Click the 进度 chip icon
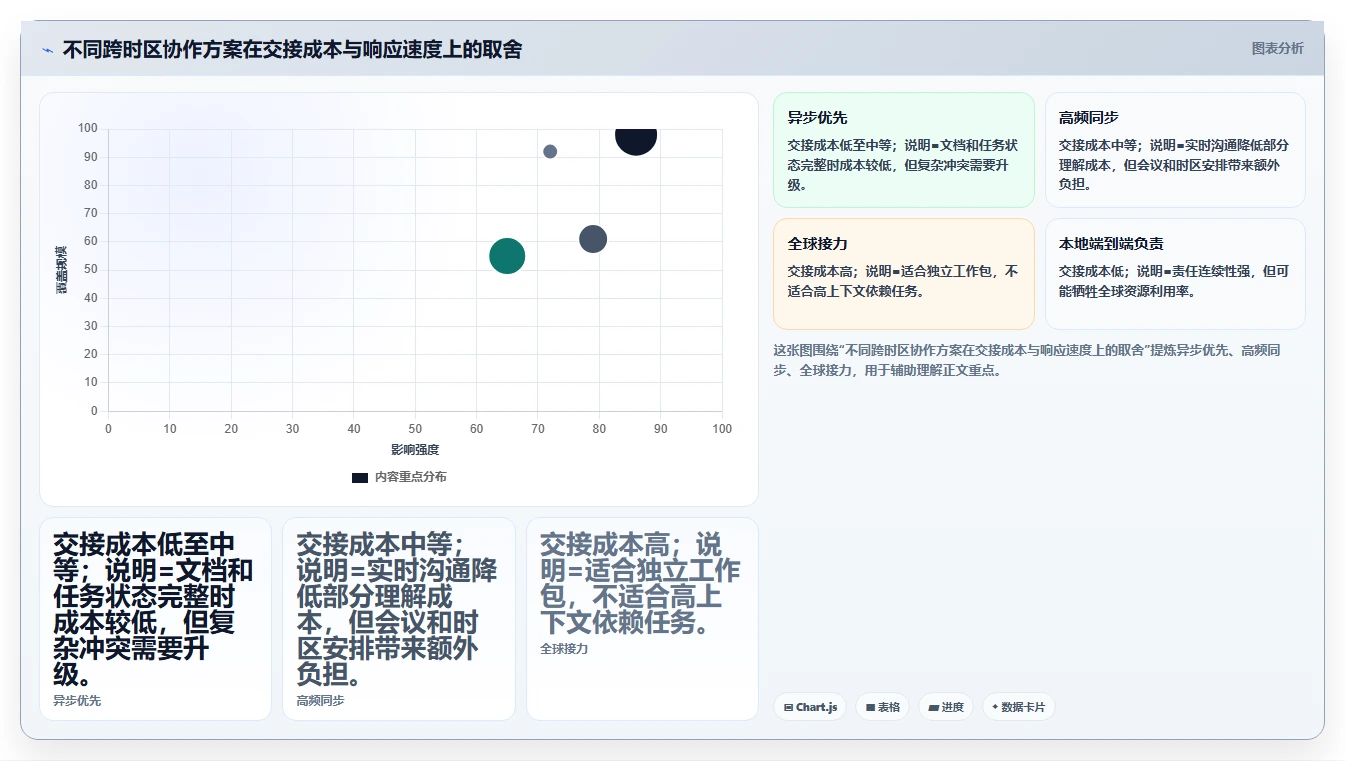The width and height of the screenshot is (1345, 761). (x=933, y=707)
